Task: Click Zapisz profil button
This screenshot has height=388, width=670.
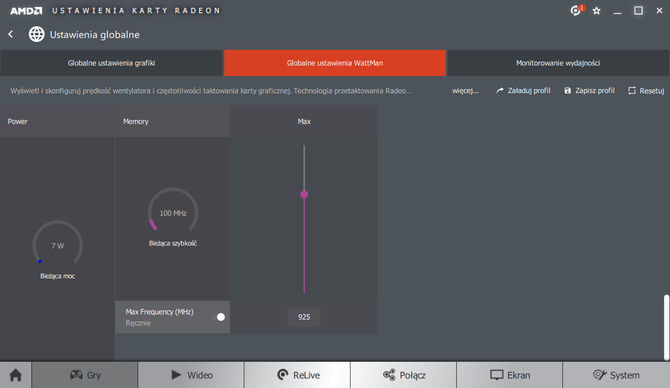Action: pyautogui.click(x=589, y=91)
